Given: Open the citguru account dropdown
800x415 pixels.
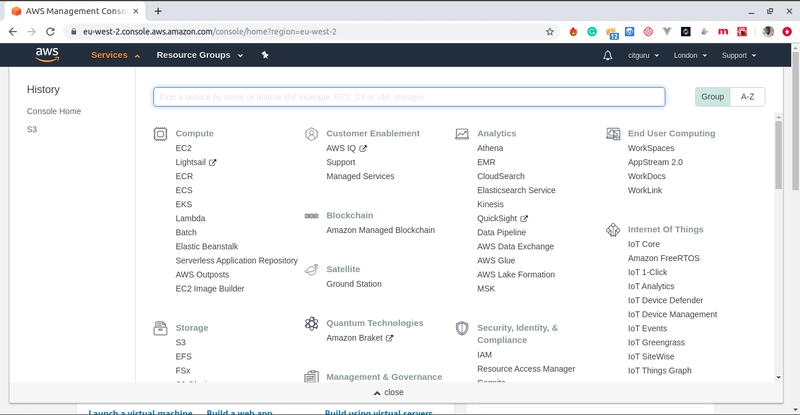Looking at the screenshot, I should 643,55.
